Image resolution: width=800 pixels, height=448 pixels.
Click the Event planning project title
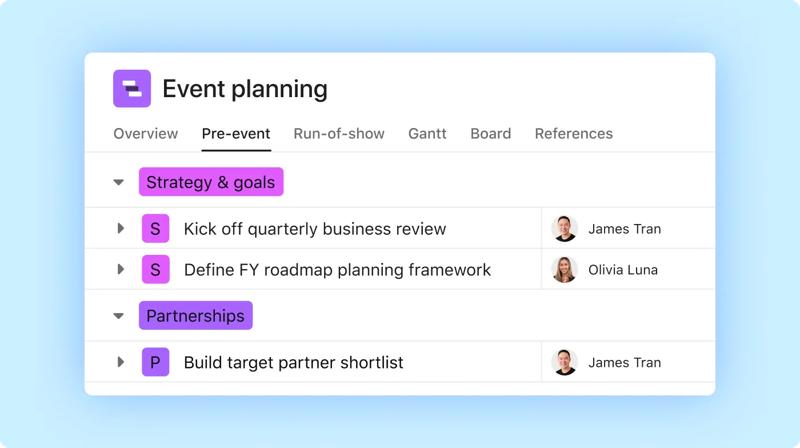(x=244, y=89)
